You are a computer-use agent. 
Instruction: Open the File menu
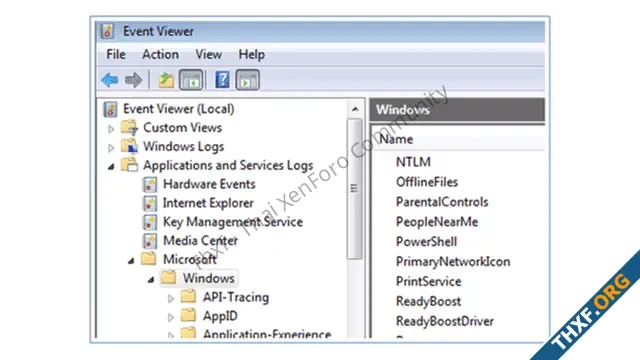[x=116, y=54]
